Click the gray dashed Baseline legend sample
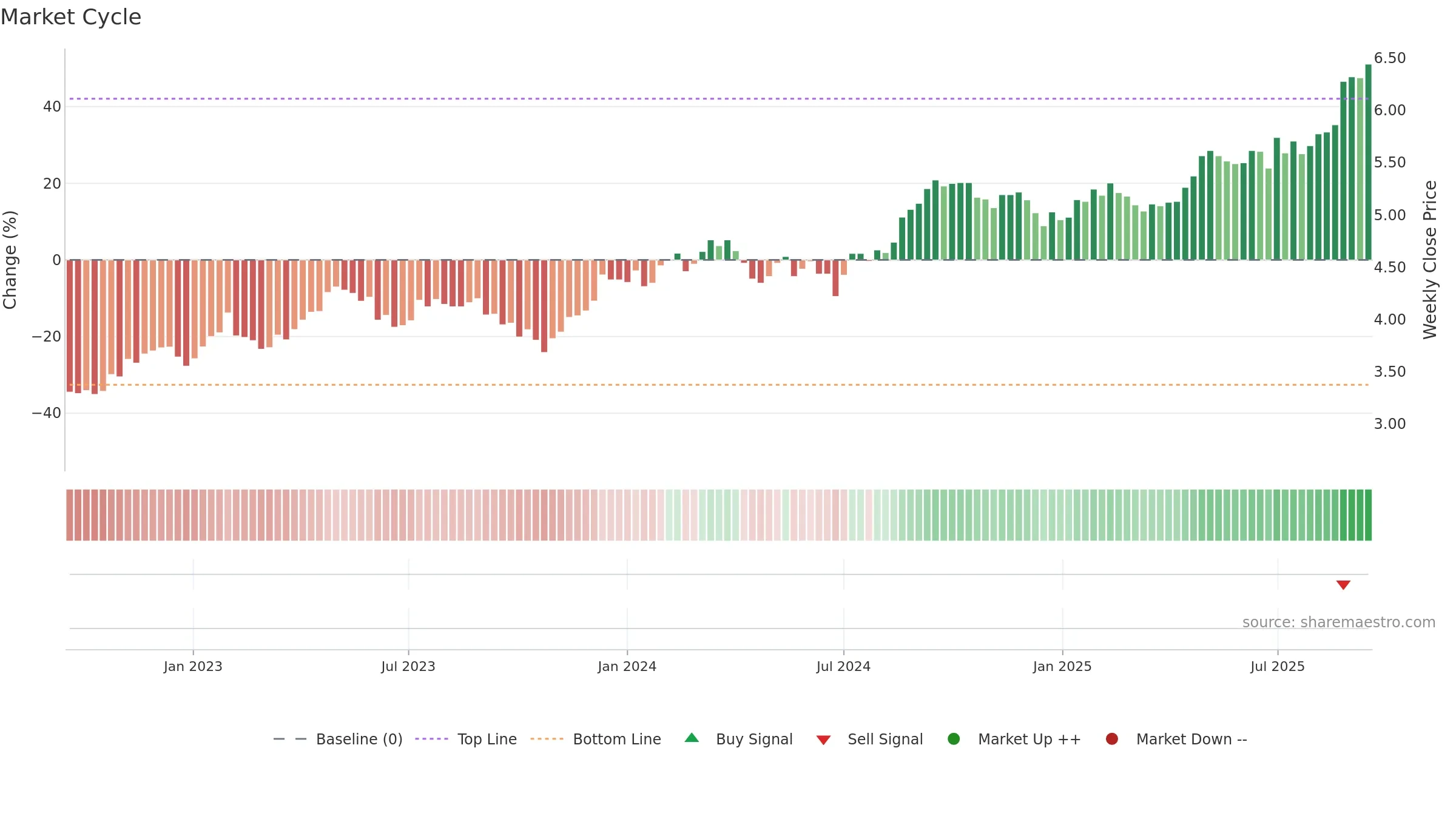The width and height of the screenshot is (1456, 819). click(x=290, y=739)
